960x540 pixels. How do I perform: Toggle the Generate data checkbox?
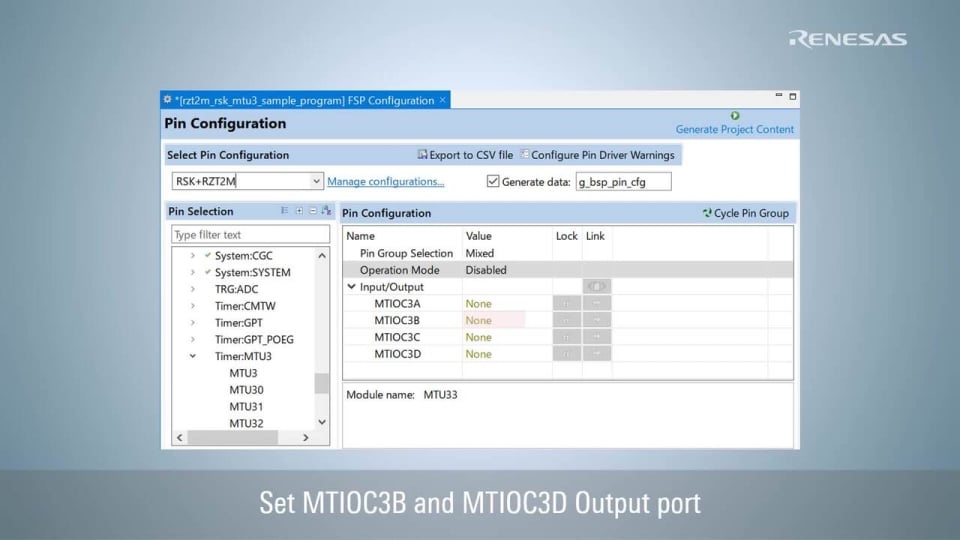493,181
